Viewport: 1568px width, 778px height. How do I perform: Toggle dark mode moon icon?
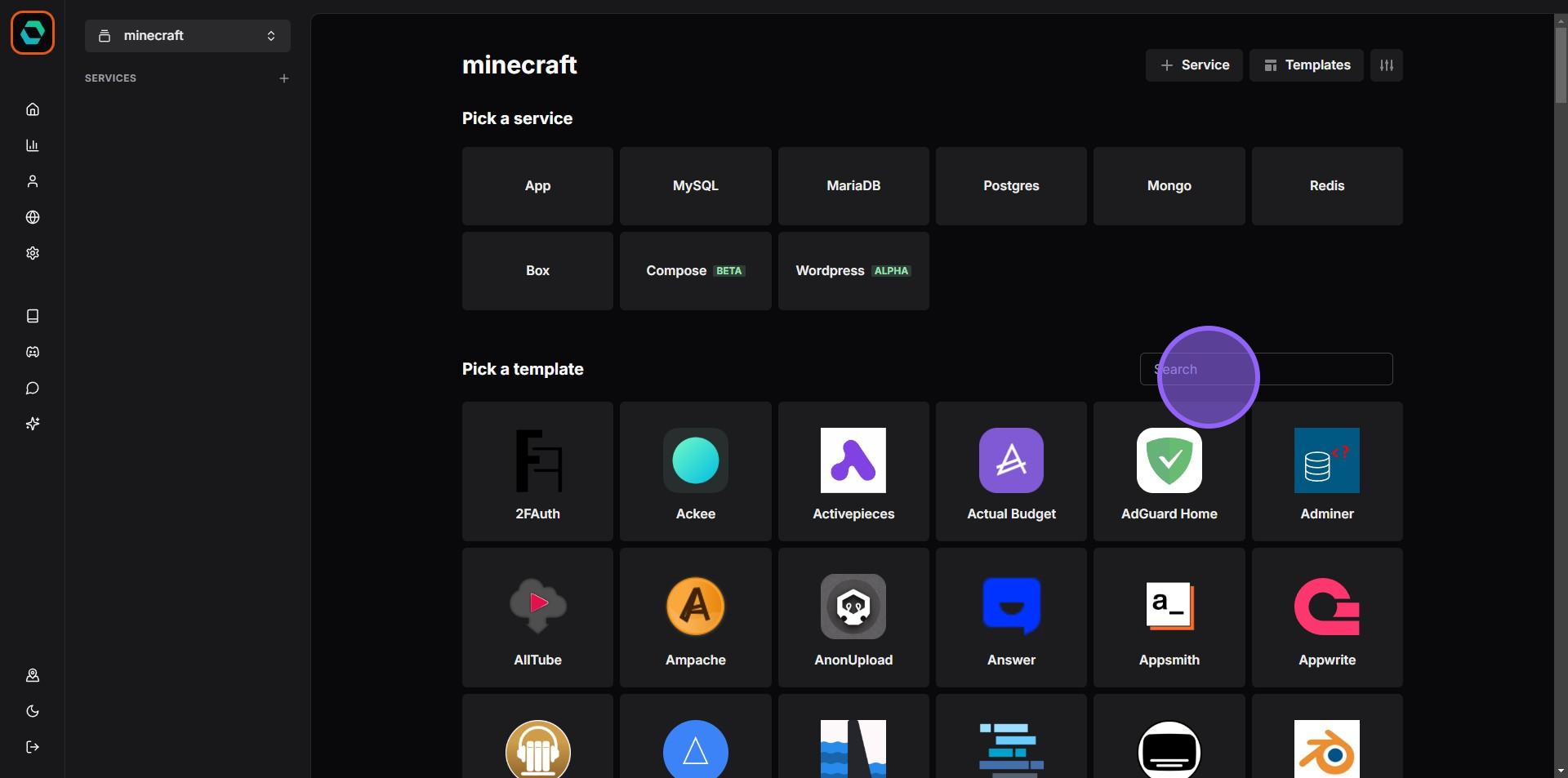coord(33,711)
